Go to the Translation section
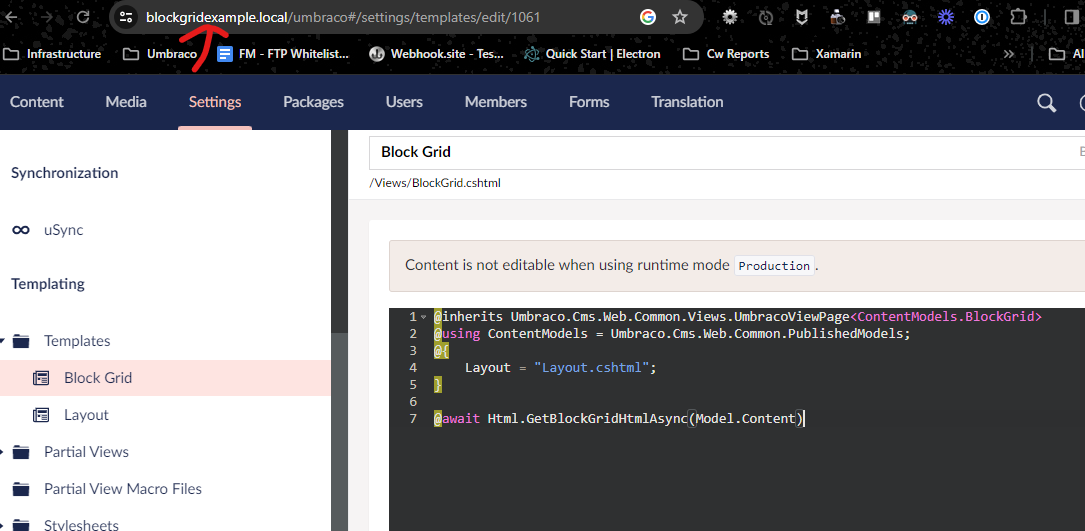The image size is (1085, 531). tap(687, 102)
